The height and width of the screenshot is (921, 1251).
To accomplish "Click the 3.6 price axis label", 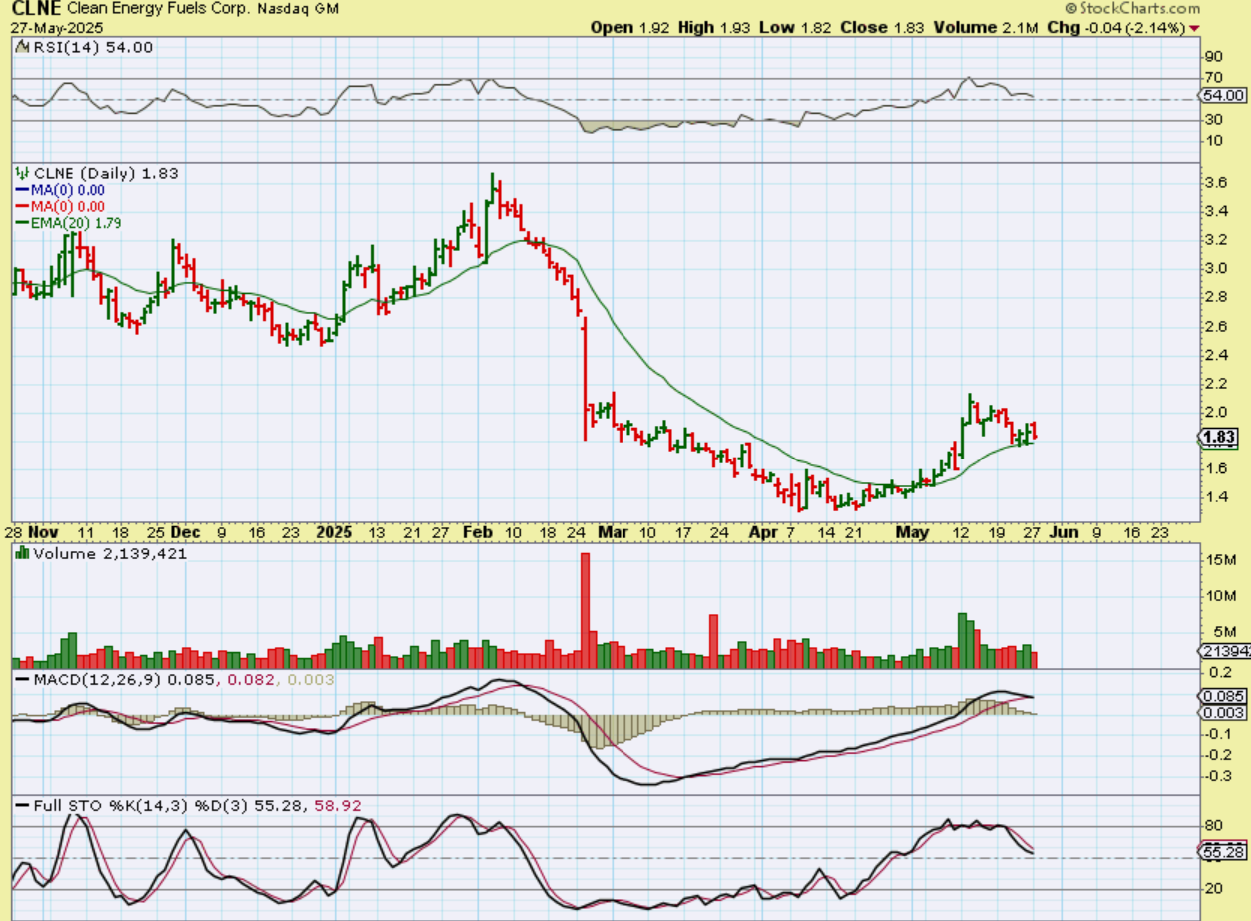I will [x=1217, y=183].
